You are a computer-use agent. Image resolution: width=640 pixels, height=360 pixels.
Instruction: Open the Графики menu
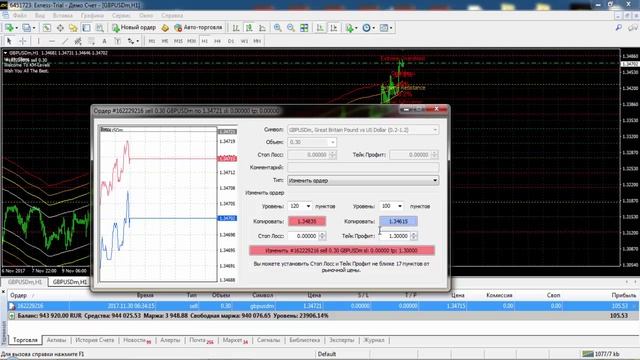click(x=92, y=16)
